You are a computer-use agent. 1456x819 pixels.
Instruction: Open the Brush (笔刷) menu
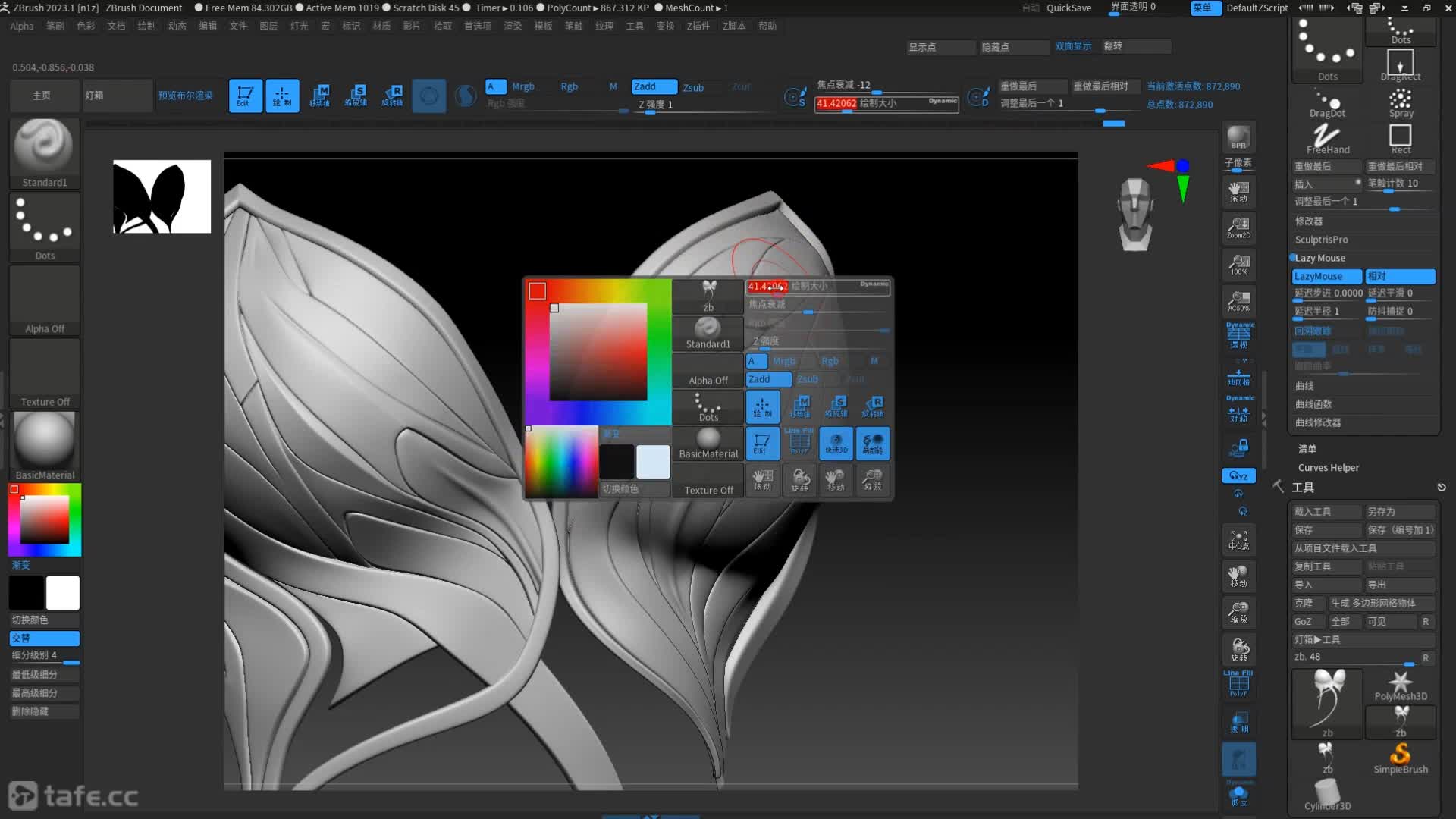55,26
